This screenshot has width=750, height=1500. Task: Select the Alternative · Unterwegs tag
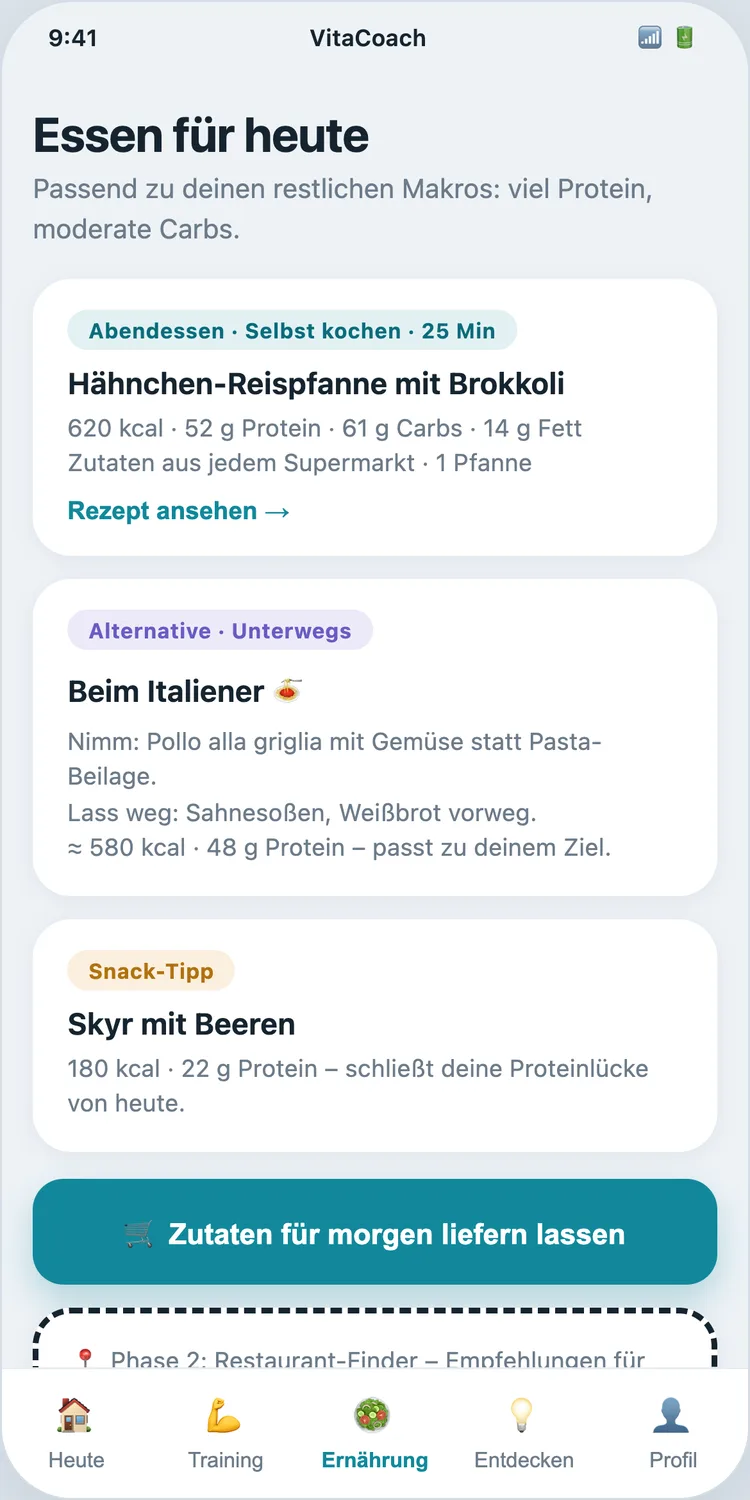pyautogui.click(x=220, y=631)
